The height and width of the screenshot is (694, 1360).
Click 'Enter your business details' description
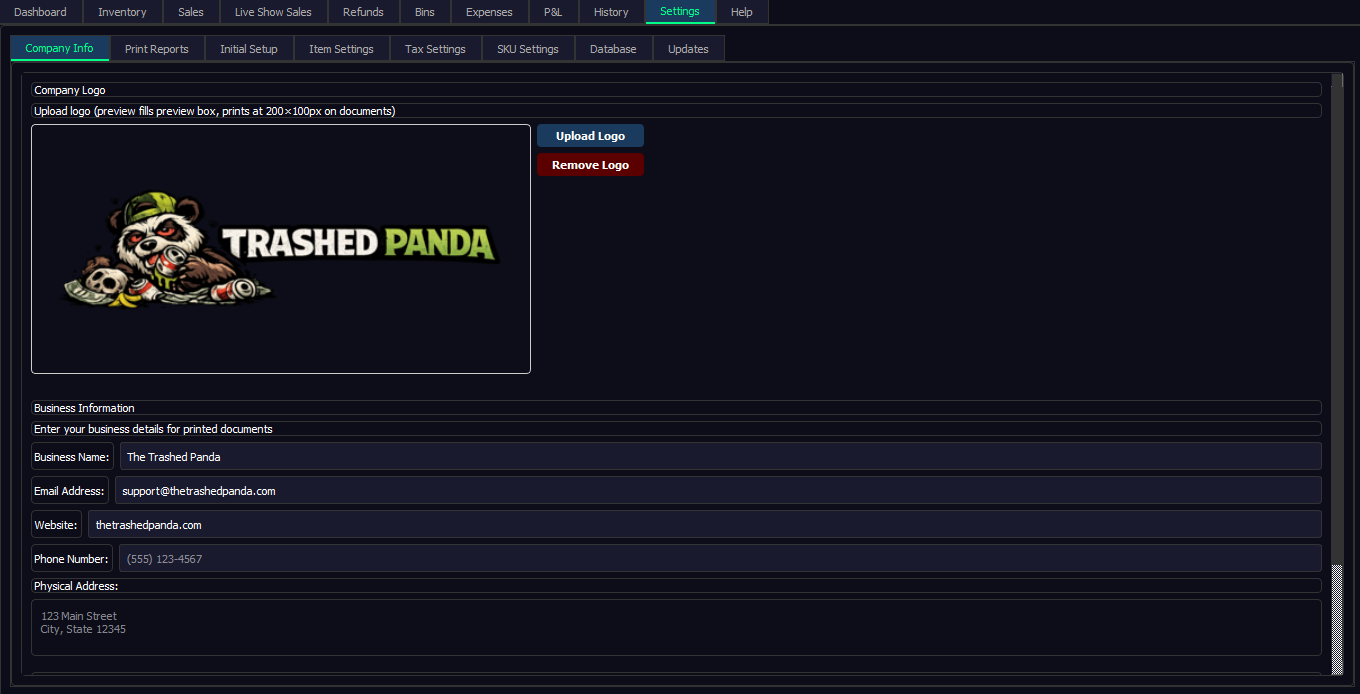point(153,429)
